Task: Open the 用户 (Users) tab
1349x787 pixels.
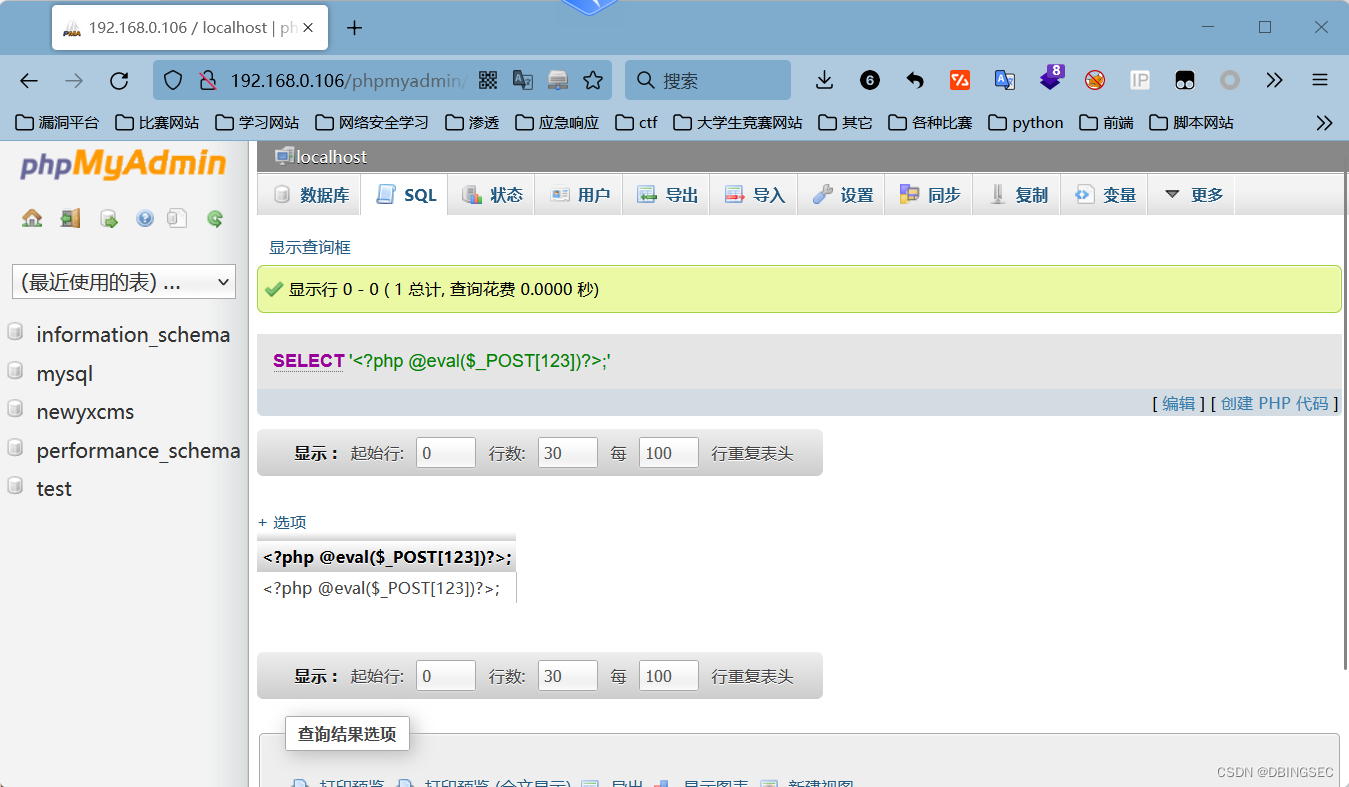Action: (x=580, y=195)
